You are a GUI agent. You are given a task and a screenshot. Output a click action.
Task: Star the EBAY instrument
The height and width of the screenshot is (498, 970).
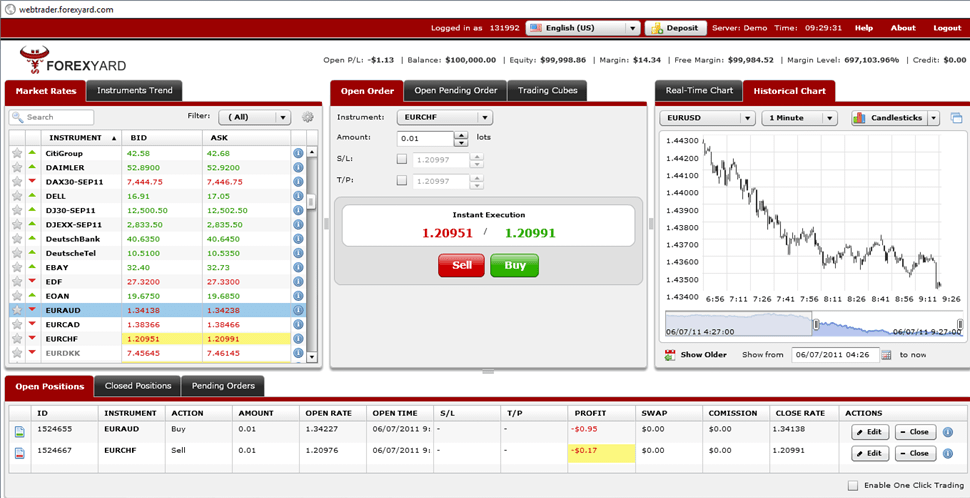(x=17, y=267)
